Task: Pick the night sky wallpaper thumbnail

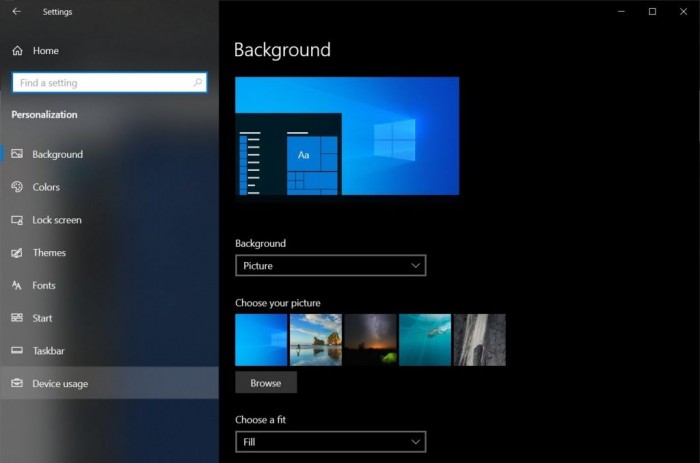Action: pos(370,340)
